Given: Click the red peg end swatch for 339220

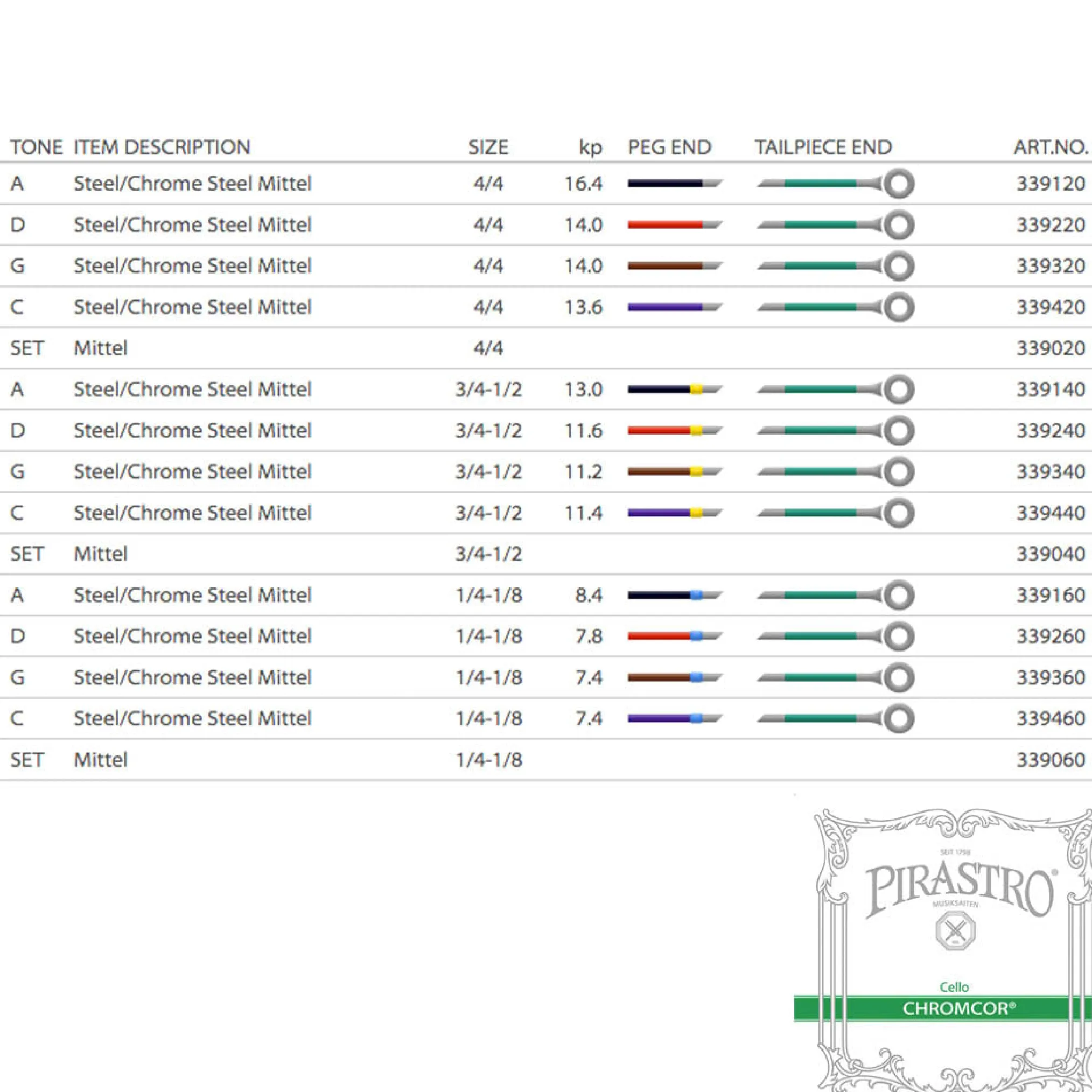Looking at the screenshot, I should click(x=674, y=225).
